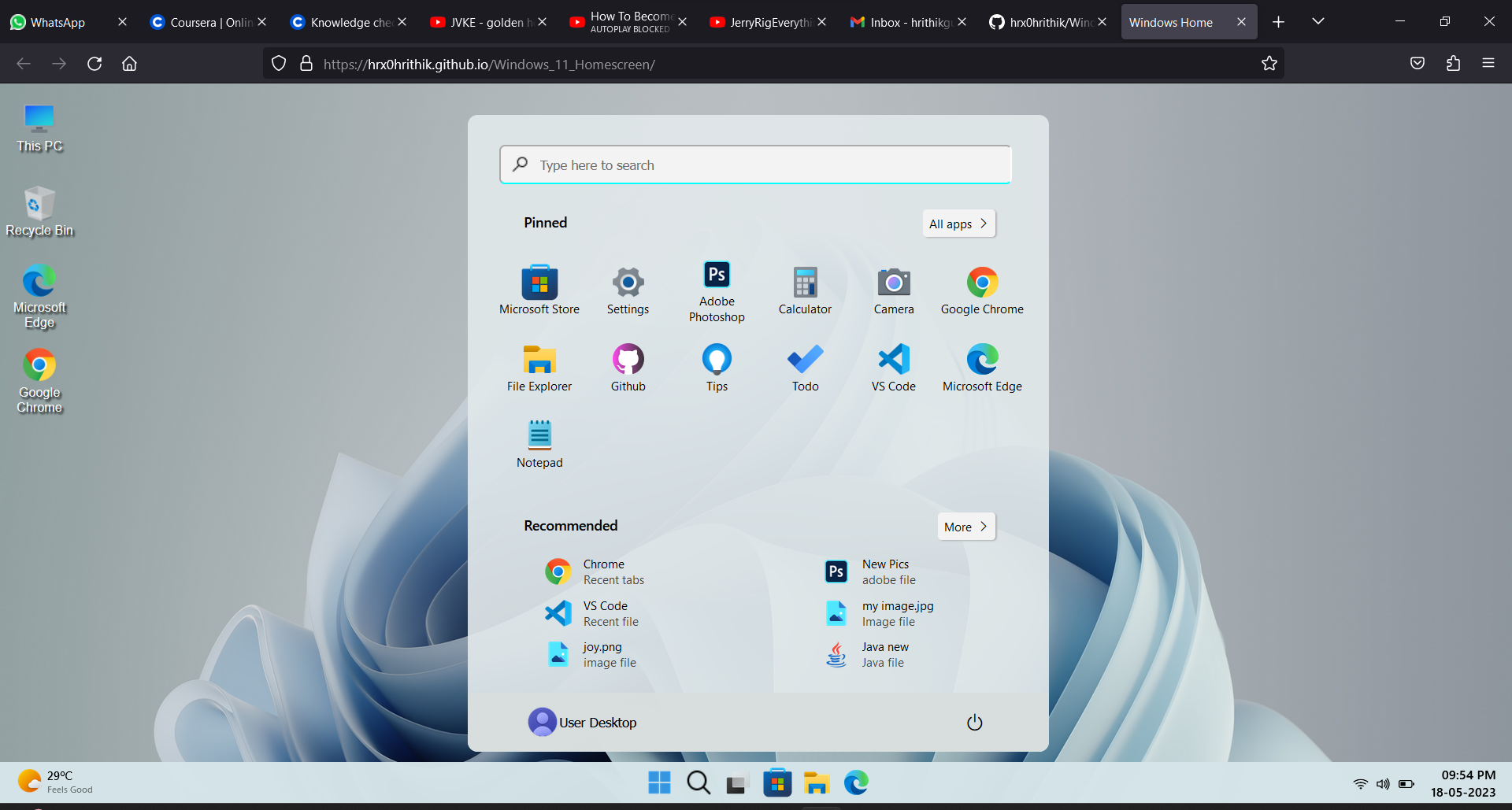
Task: Open the Camera pinned app
Action: (x=894, y=290)
